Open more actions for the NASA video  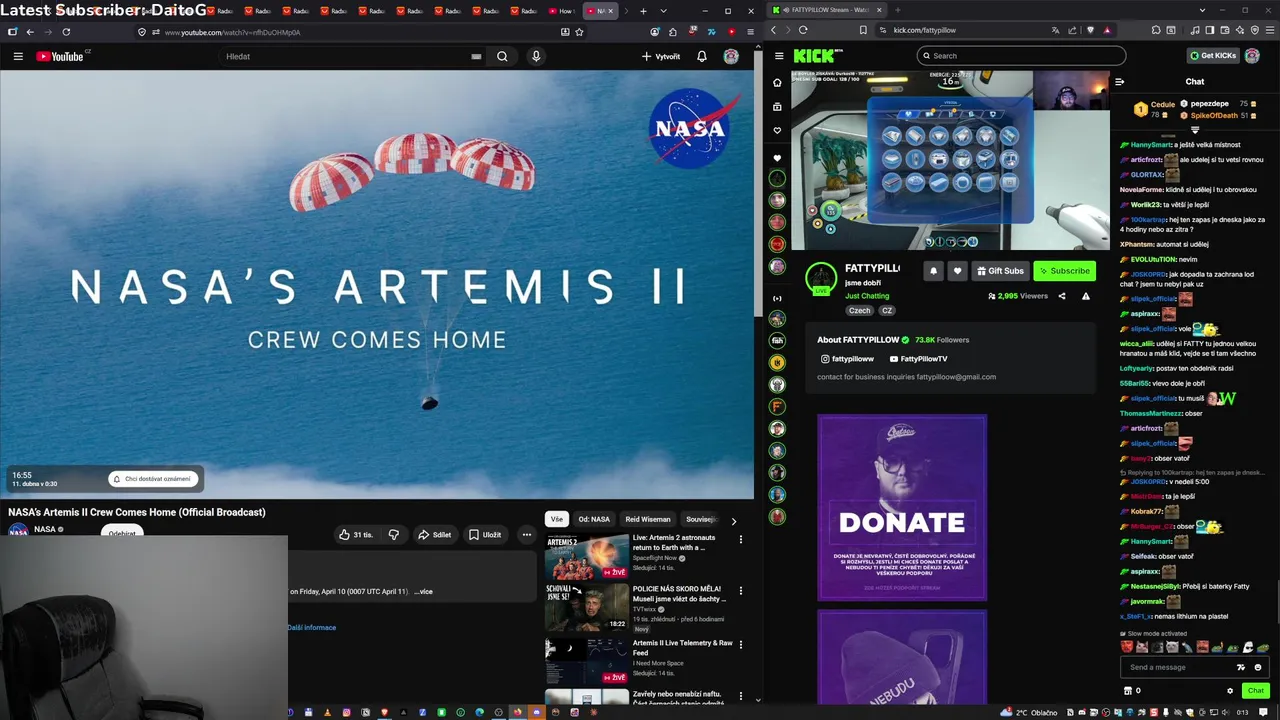click(527, 534)
